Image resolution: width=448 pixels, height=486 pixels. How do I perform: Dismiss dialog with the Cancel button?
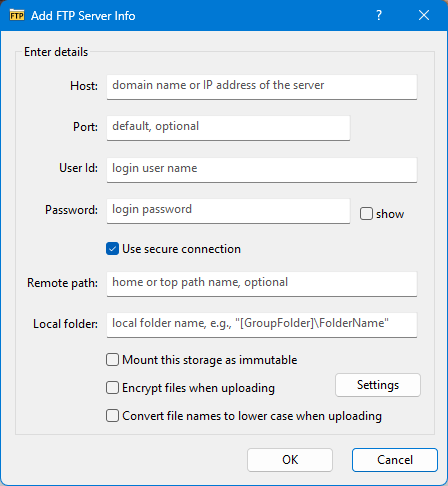click(x=395, y=460)
